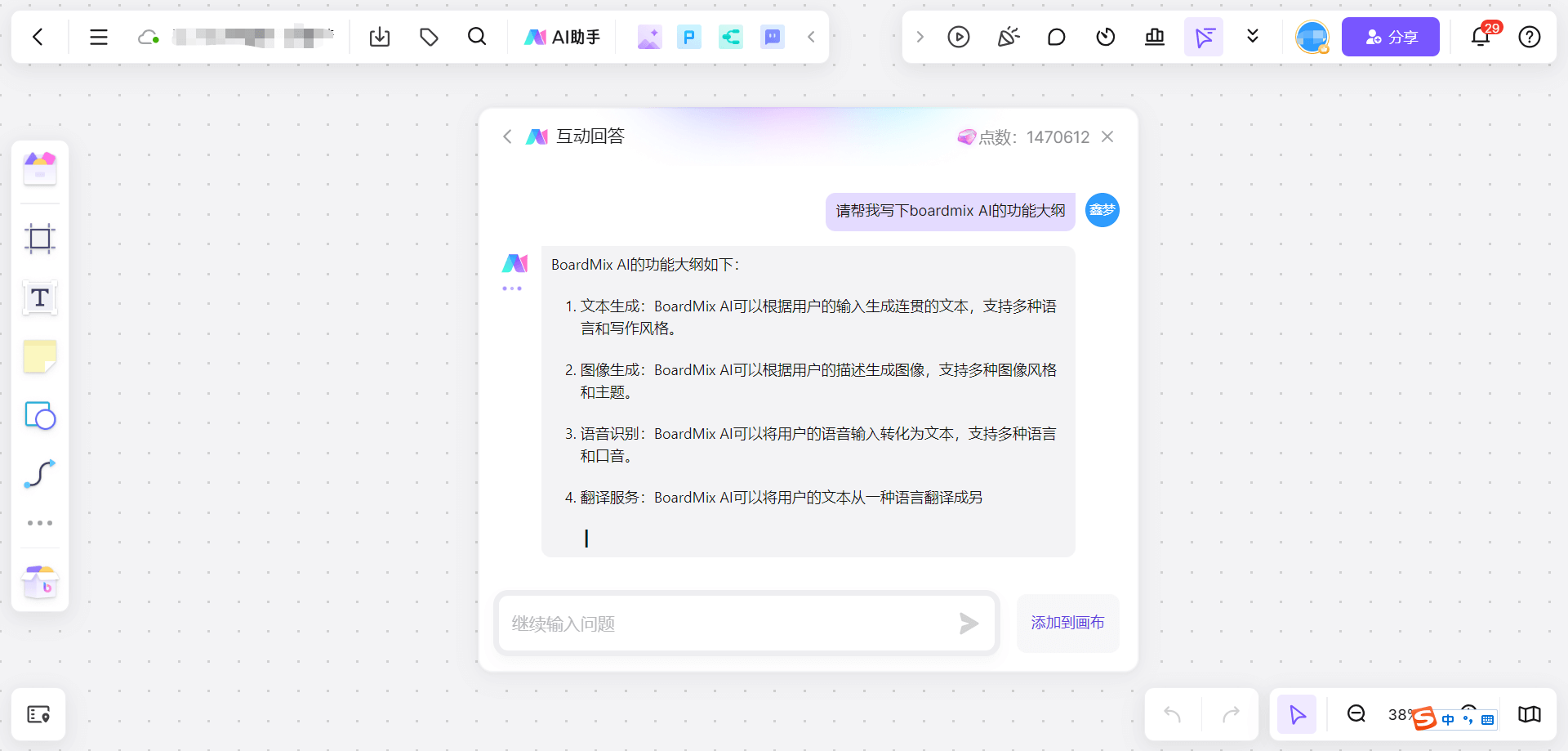Click the 点数: 1470612 points display

(1023, 137)
